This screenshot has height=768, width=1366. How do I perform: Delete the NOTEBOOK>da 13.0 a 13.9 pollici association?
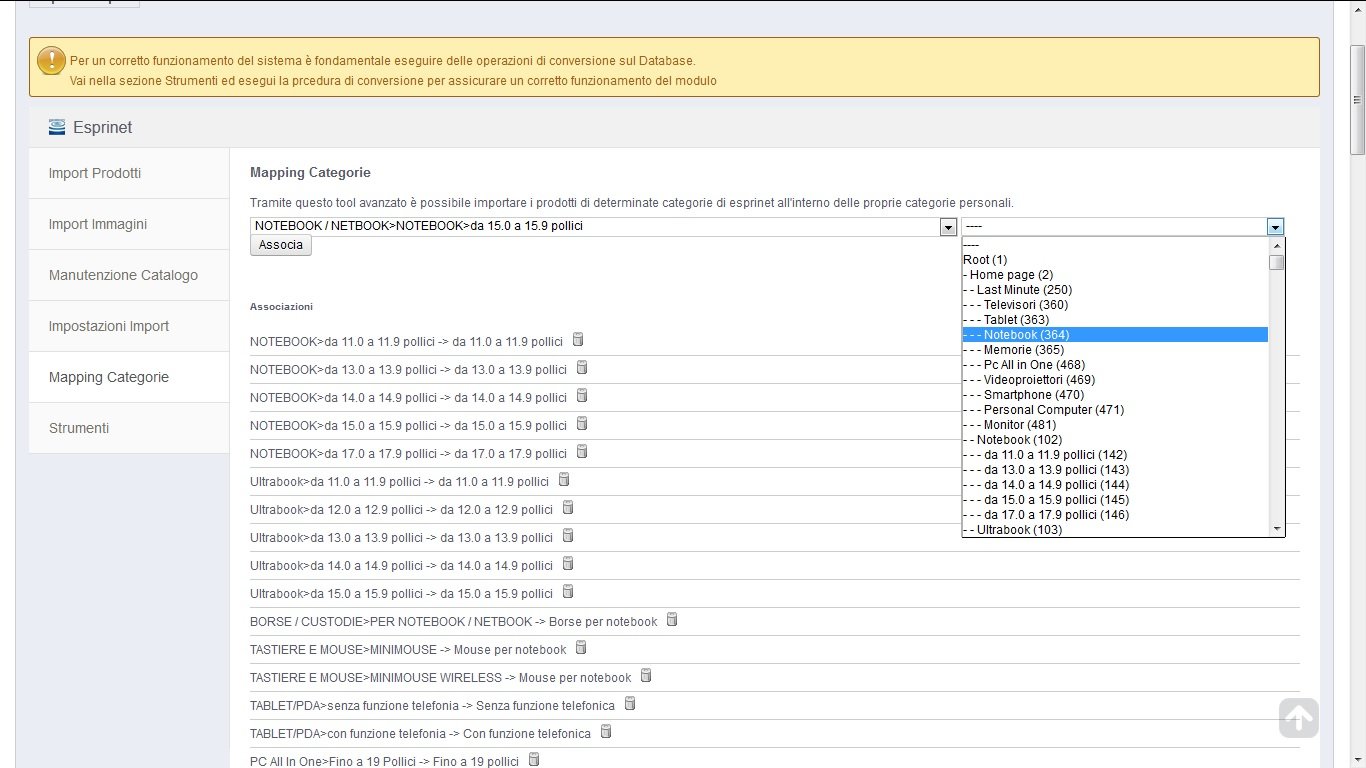(x=582, y=368)
